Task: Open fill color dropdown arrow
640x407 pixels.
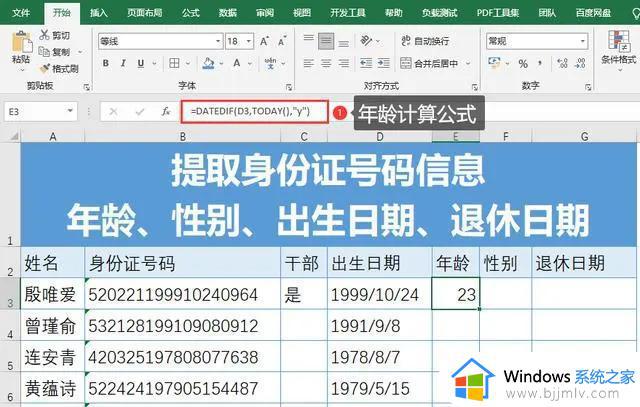Action: pyautogui.click(x=221, y=64)
